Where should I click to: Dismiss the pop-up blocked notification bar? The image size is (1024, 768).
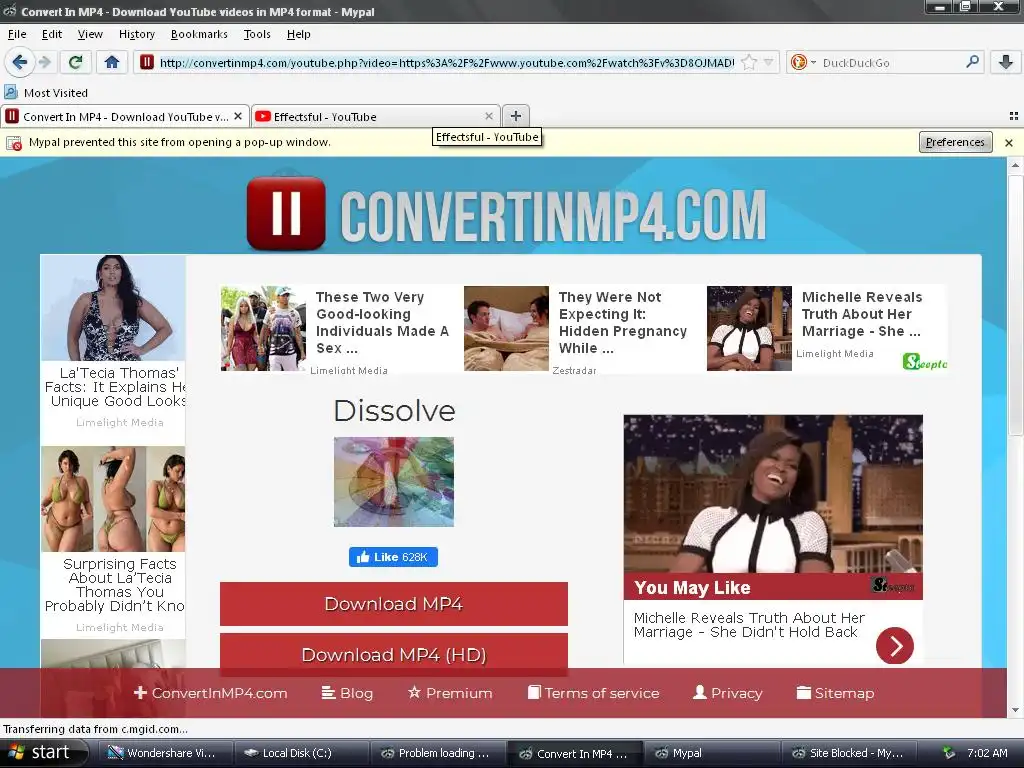pyautogui.click(x=1009, y=142)
